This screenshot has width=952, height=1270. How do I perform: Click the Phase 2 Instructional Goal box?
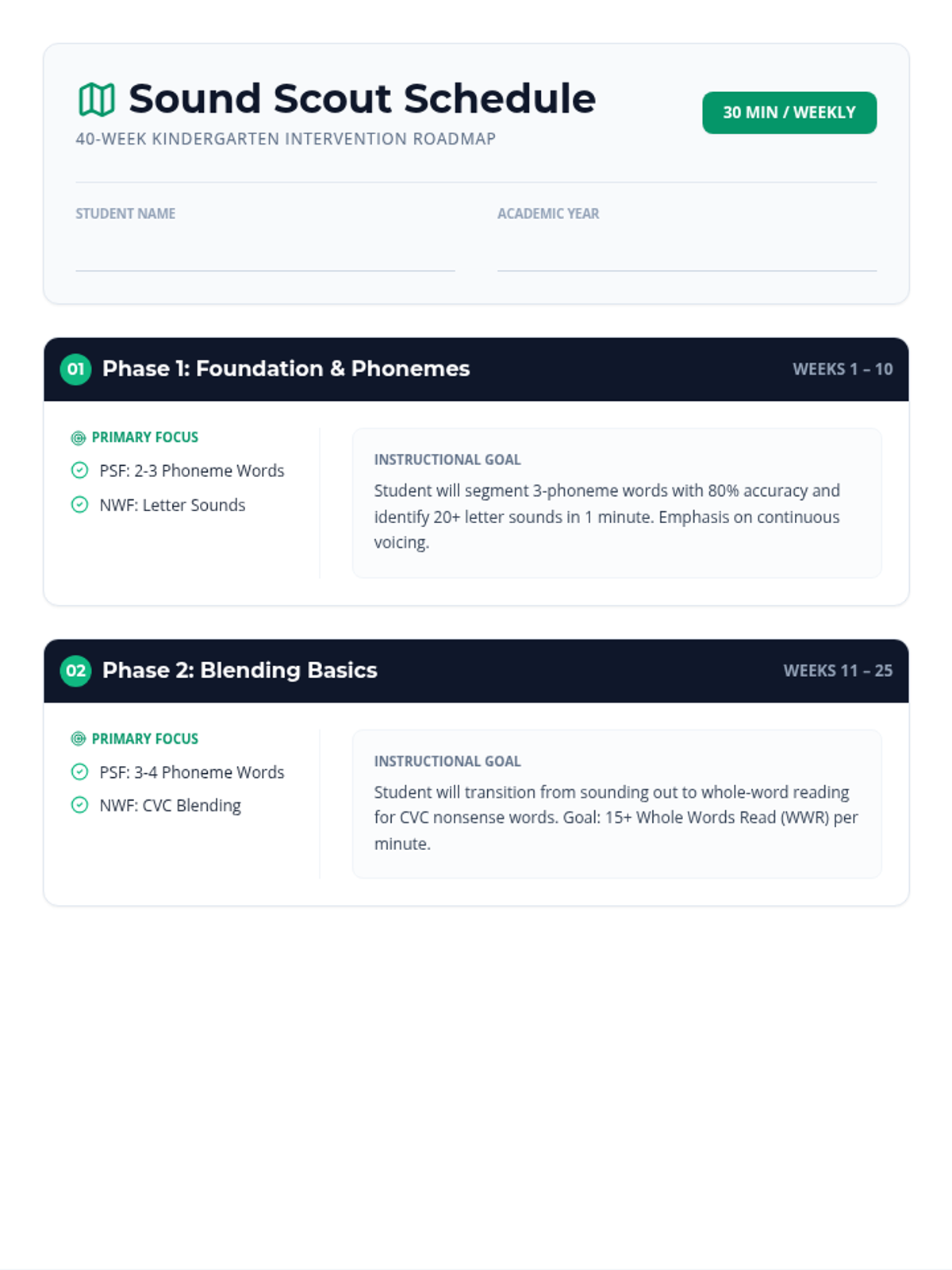(616, 804)
